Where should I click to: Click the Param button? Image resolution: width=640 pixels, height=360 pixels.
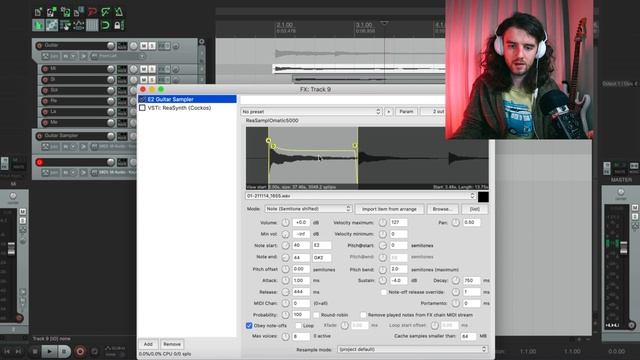tap(406, 111)
